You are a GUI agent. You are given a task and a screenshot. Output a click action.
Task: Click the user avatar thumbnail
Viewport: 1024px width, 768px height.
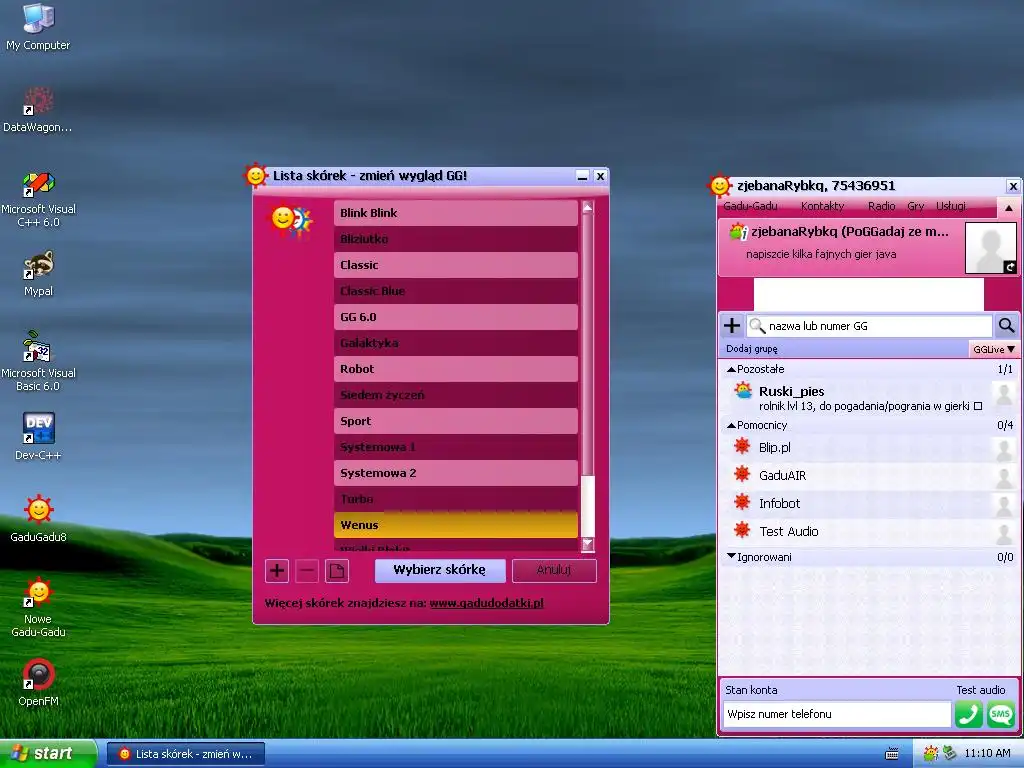pos(991,248)
